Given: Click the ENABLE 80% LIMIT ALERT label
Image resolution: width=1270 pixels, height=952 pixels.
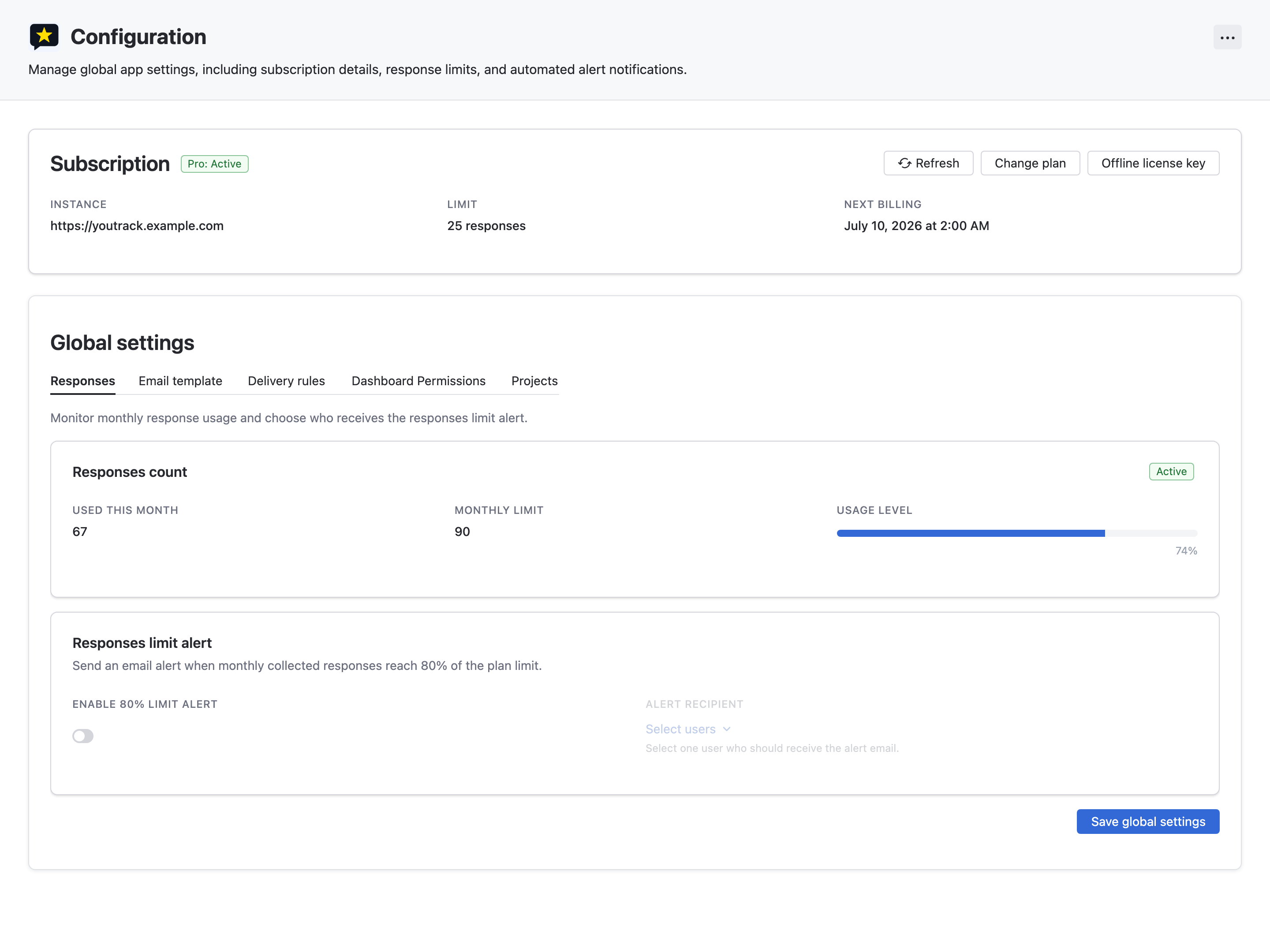Looking at the screenshot, I should point(145,704).
